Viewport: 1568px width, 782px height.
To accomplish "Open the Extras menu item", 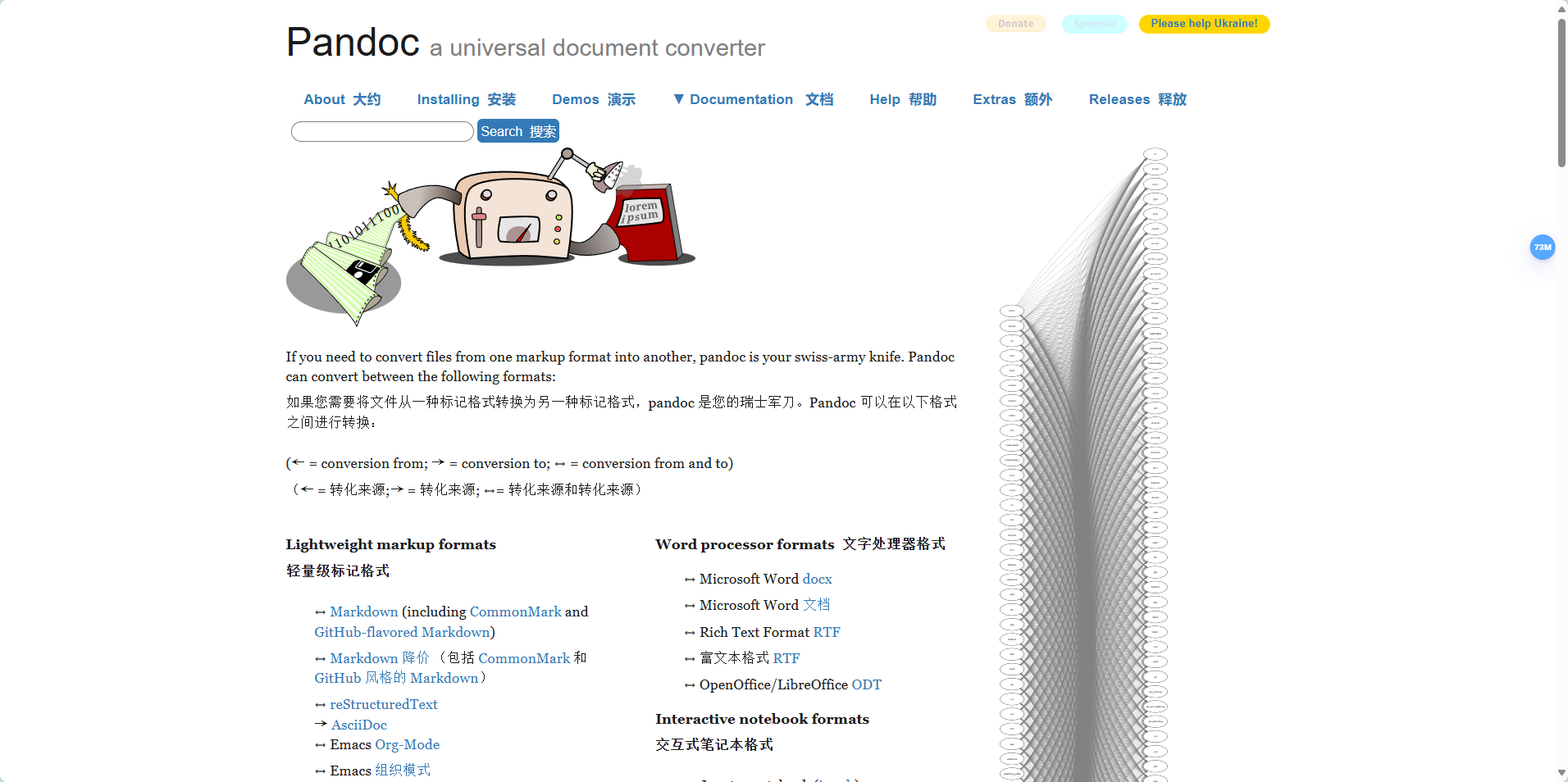I will coord(1012,99).
